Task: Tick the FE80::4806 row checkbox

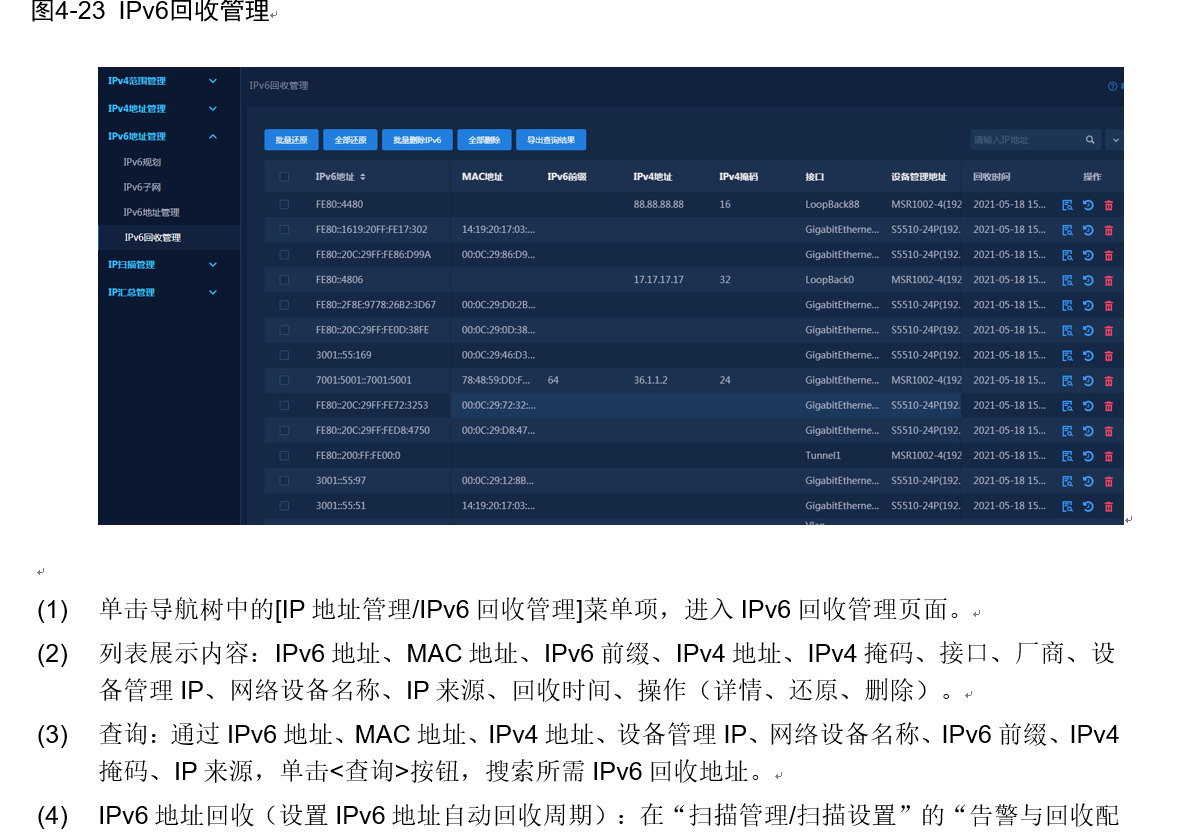Action: point(284,279)
